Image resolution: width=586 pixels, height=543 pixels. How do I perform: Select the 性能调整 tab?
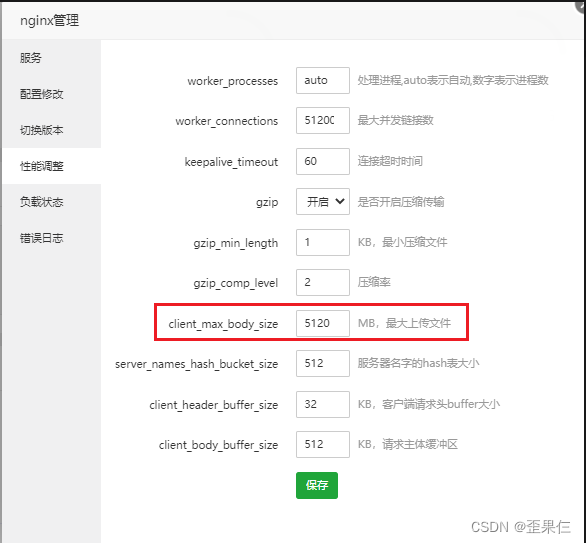(52, 166)
